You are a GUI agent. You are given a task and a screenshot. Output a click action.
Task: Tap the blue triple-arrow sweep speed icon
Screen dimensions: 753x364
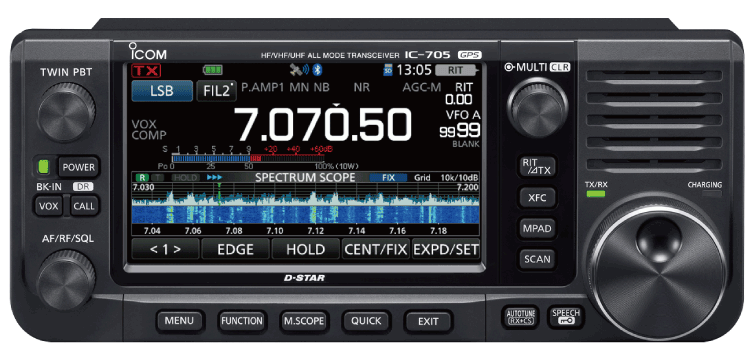(x=214, y=178)
